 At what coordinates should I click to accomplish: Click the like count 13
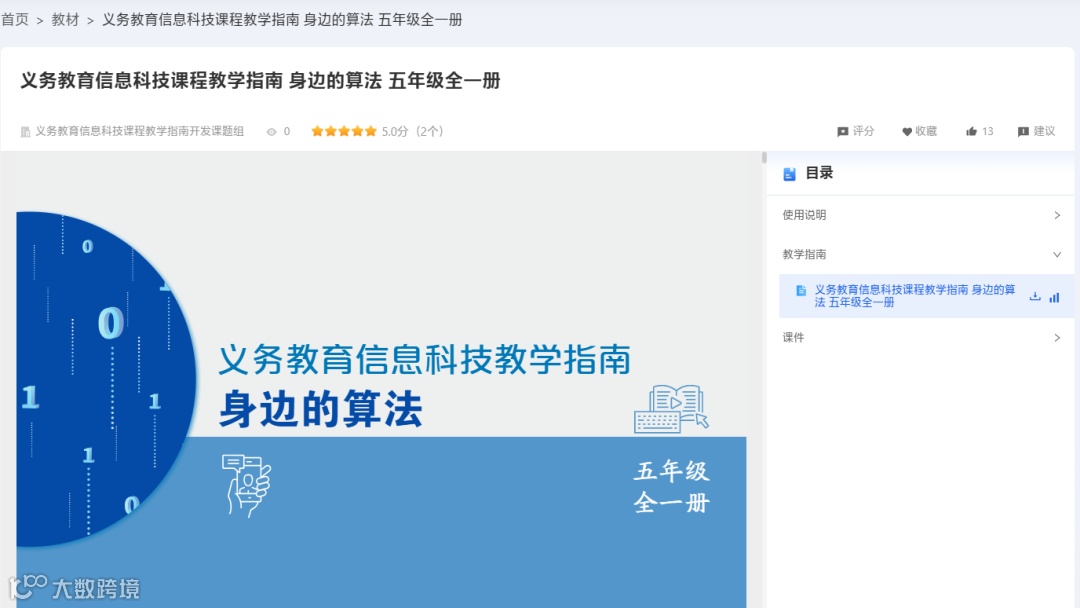click(988, 131)
